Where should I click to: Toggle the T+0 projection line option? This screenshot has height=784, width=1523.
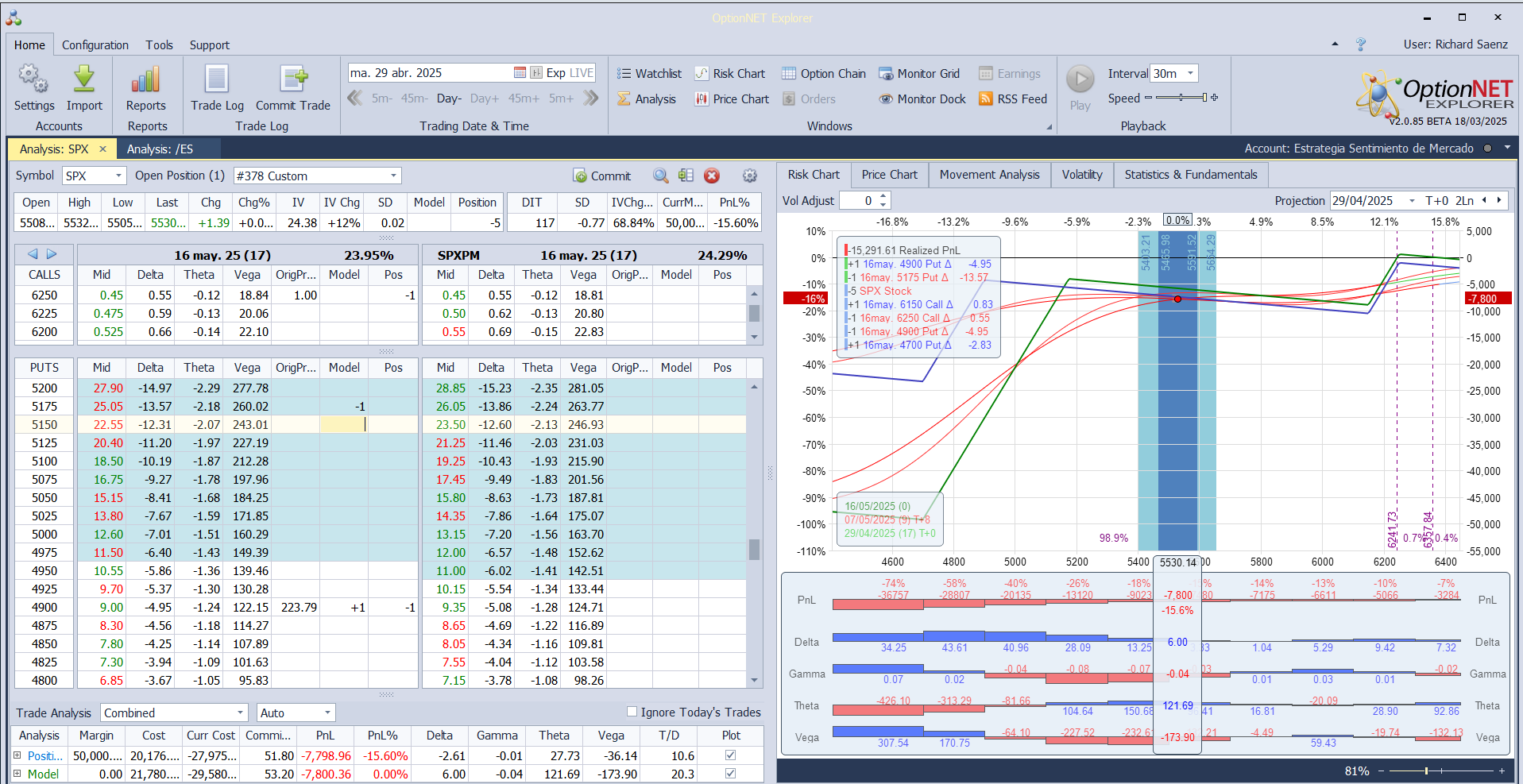tap(1436, 201)
